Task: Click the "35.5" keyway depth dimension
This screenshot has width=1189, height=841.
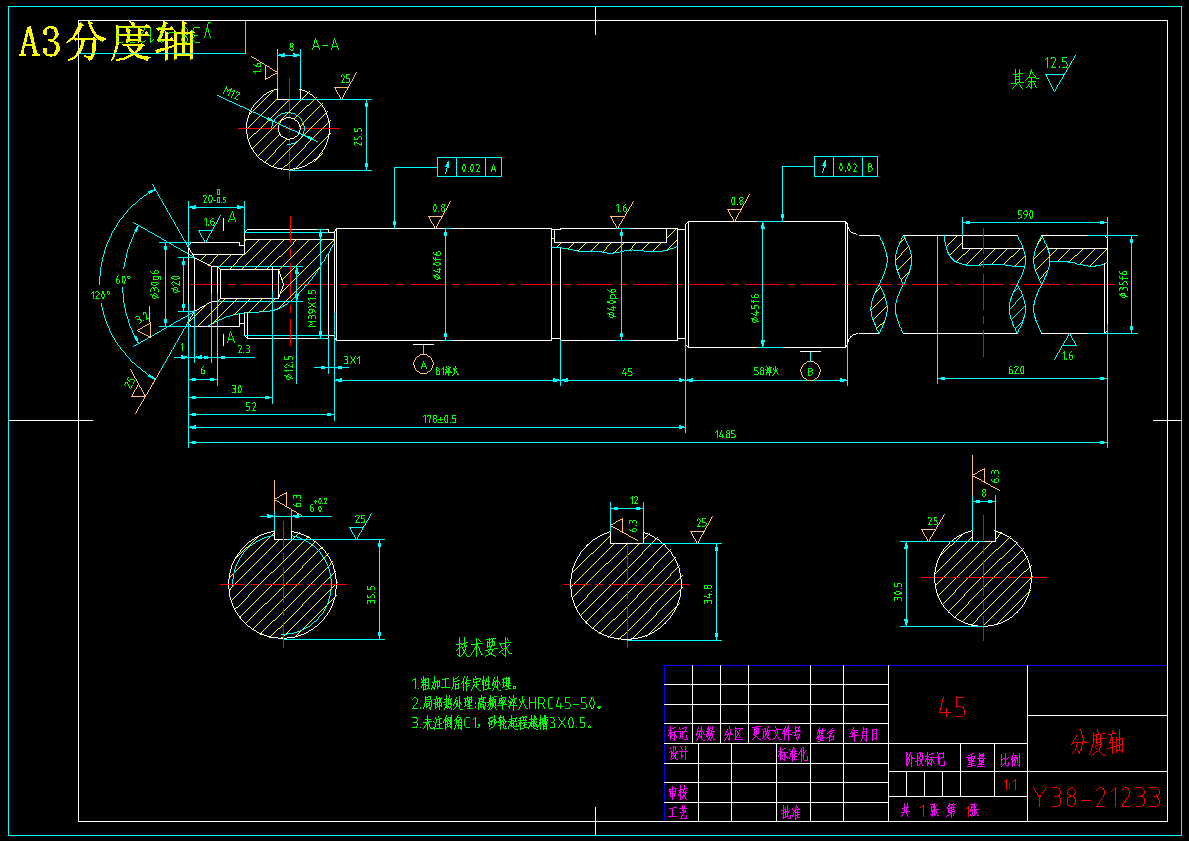Action: (x=371, y=594)
